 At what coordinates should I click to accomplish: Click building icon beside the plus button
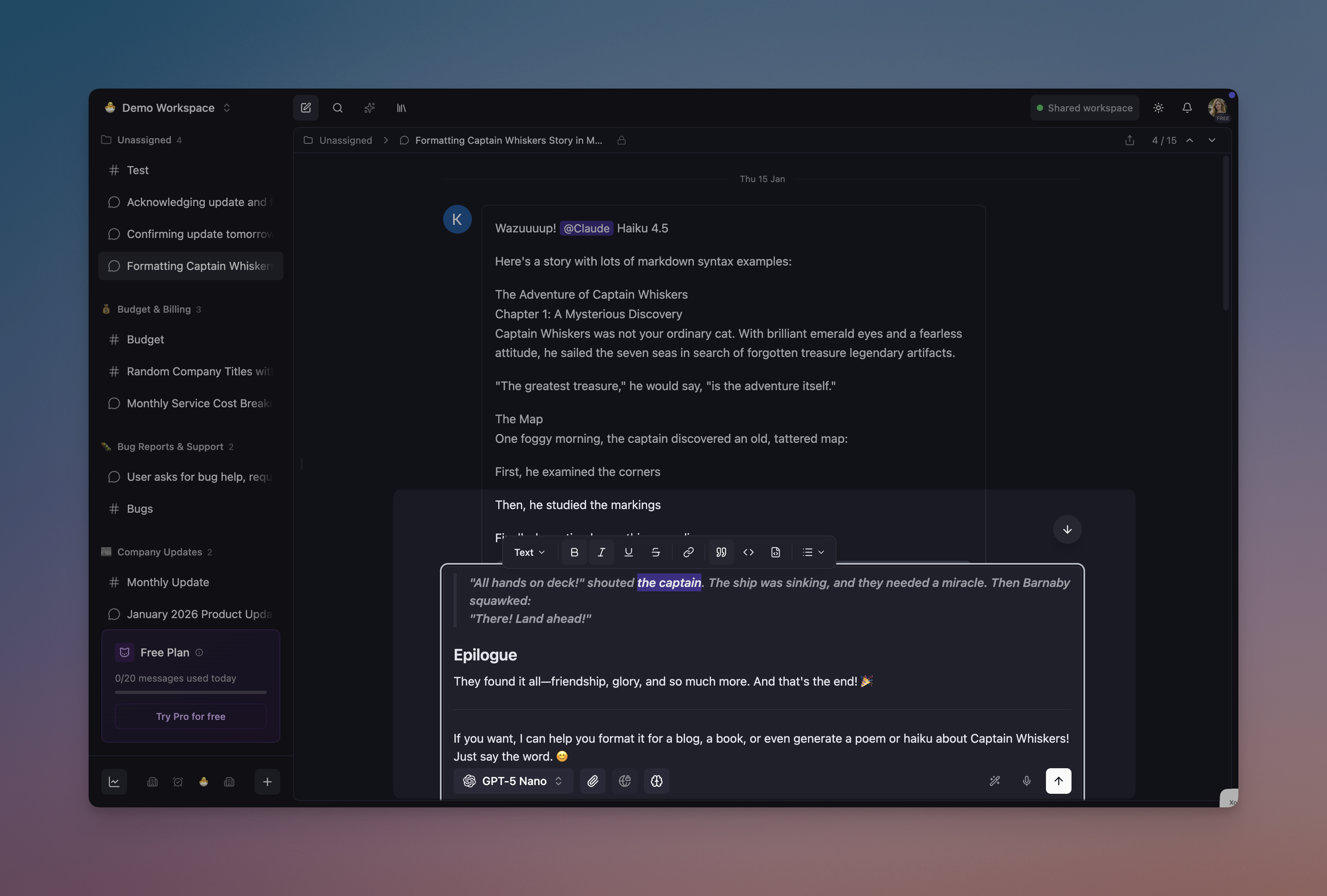(230, 782)
